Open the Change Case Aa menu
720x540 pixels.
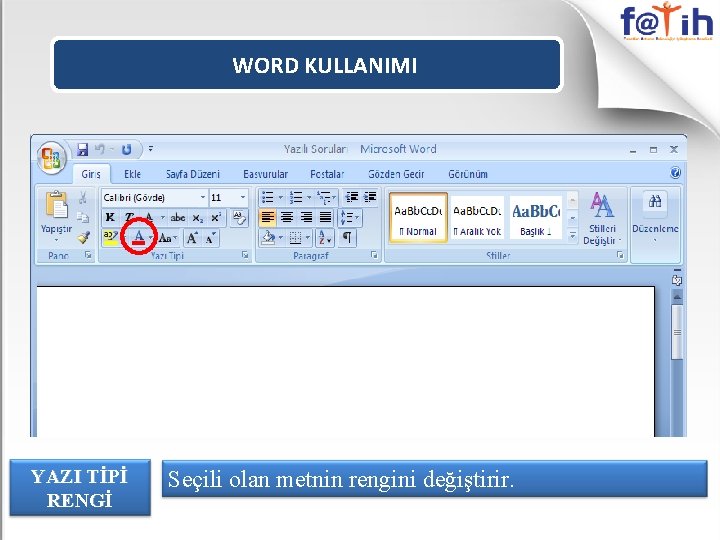point(167,238)
